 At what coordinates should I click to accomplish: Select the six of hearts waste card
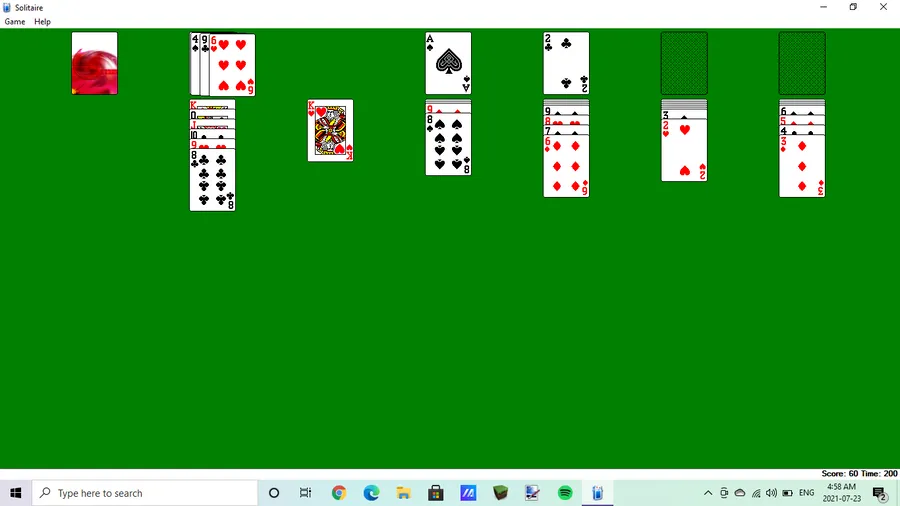coord(232,64)
